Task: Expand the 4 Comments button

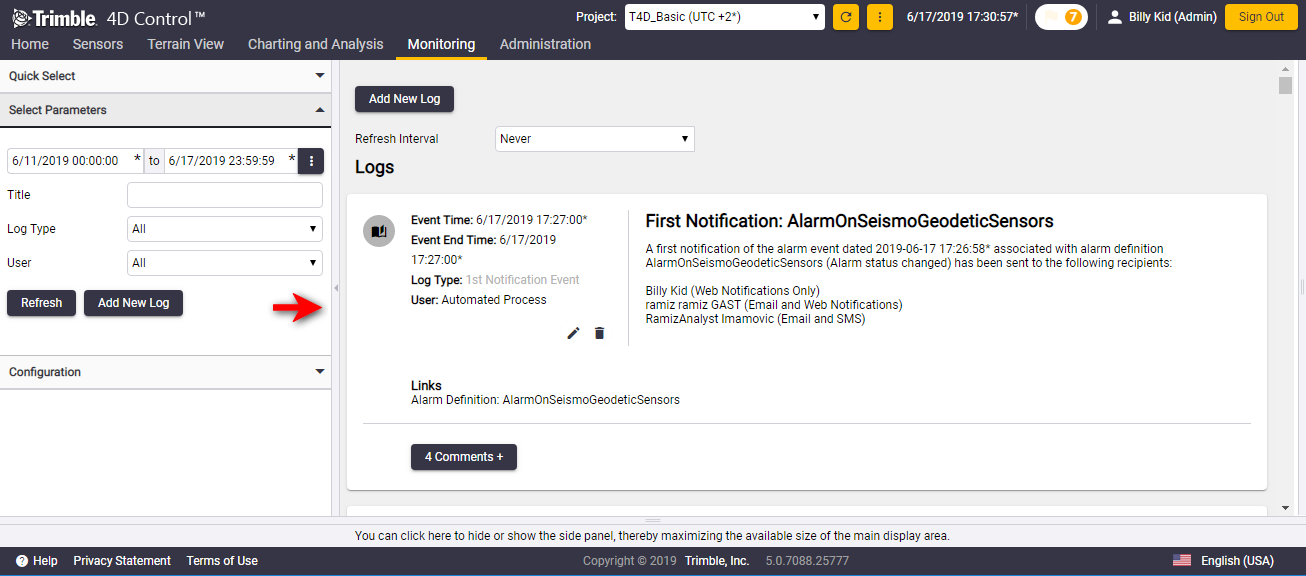Action: (x=464, y=457)
